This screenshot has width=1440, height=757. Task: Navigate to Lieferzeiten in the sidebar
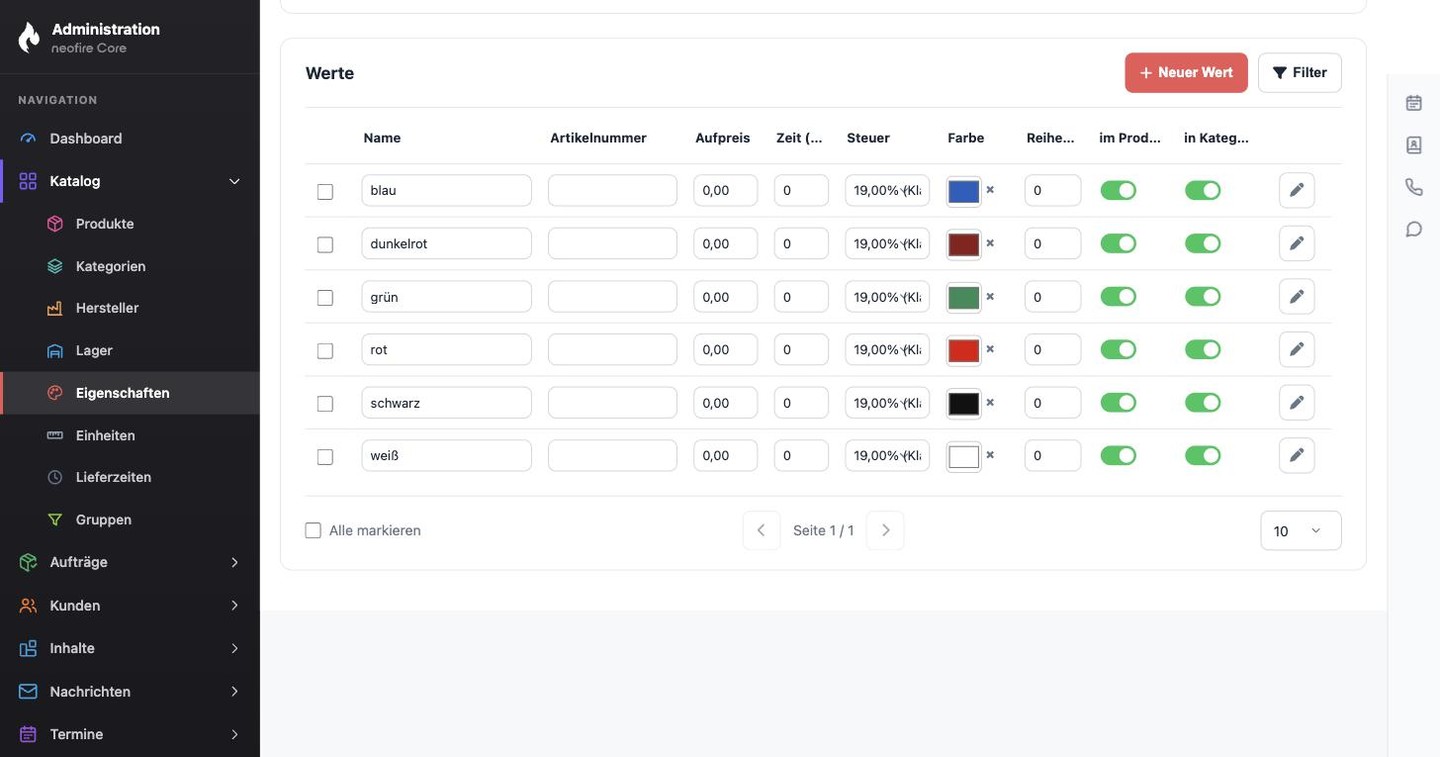130,477
